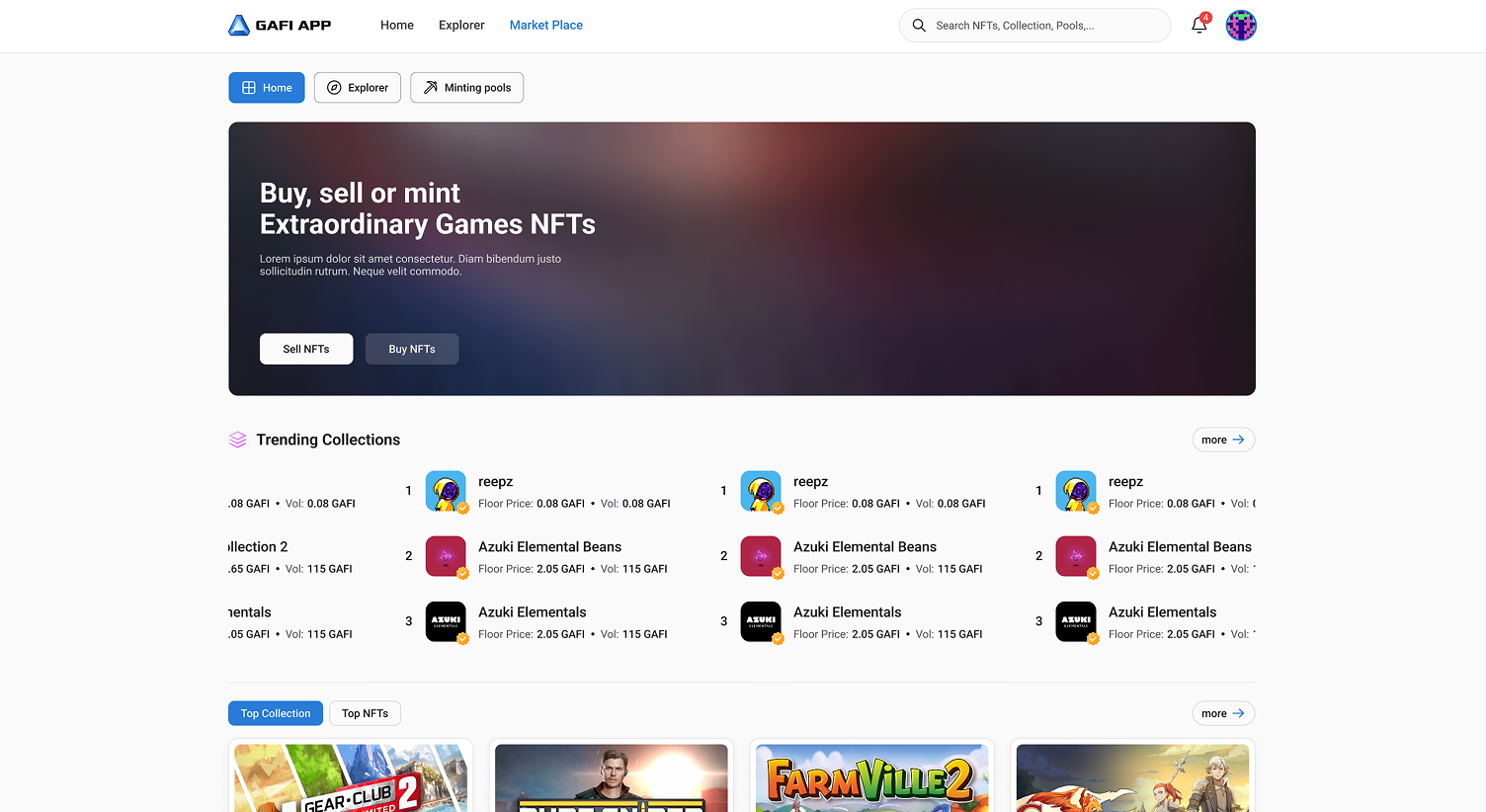The width and height of the screenshot is (1486, 812).
Task: Click the search magnifier icon
Action: click(919, 26)
